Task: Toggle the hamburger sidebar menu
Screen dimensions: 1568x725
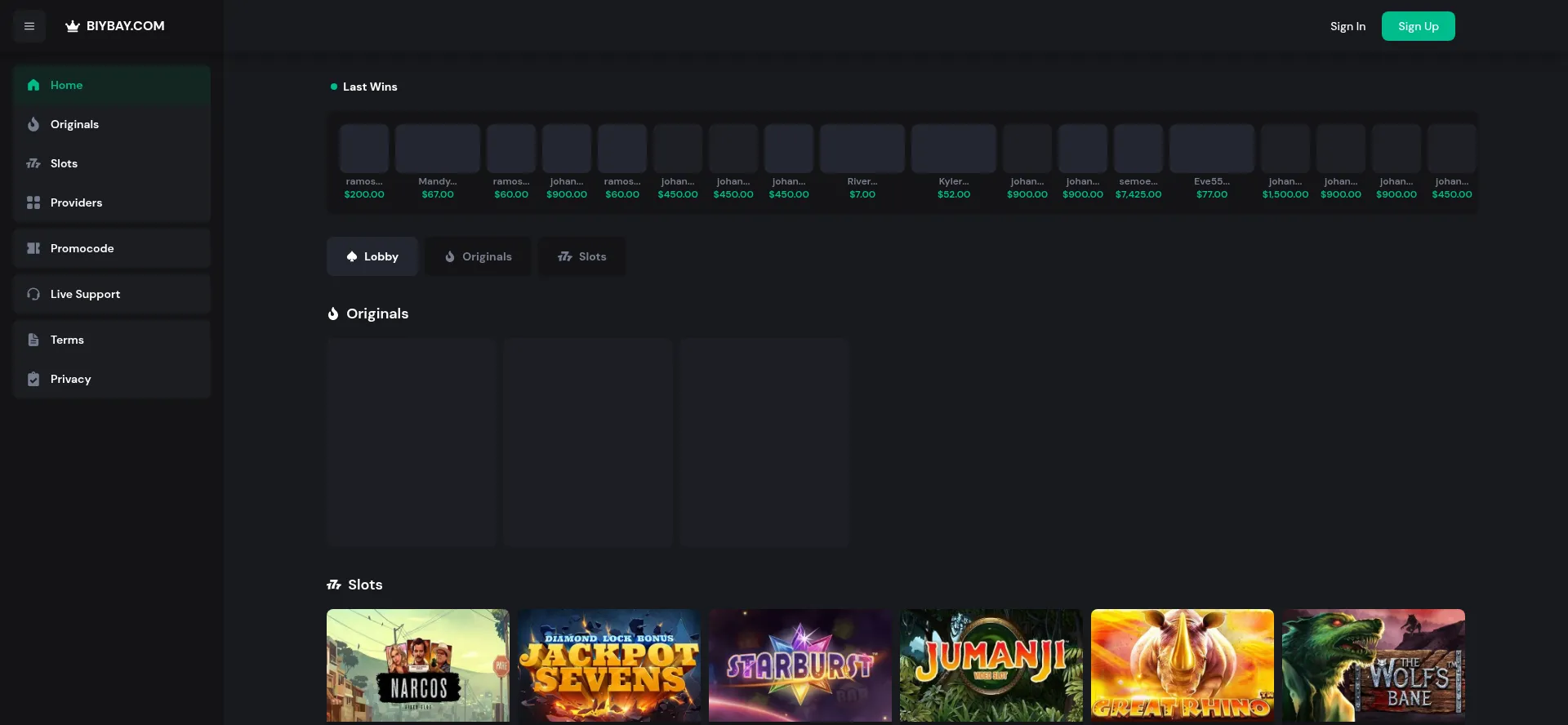Action: tap(29, 26)
